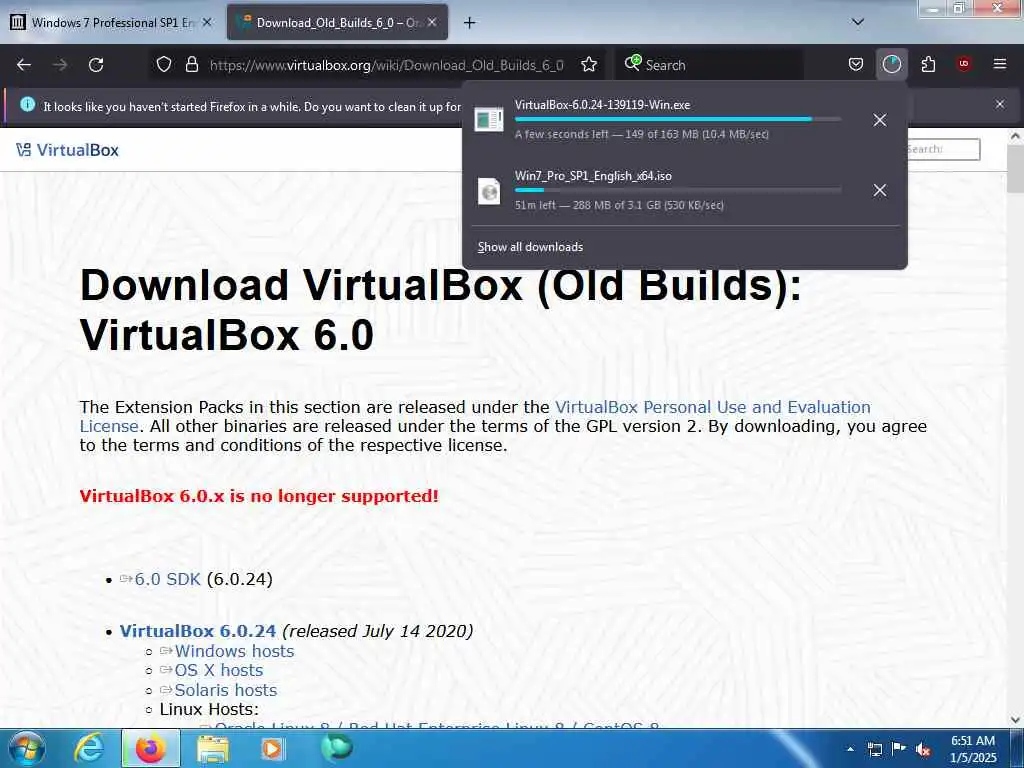Viewport: 1024px width, 768px height.
Task: Dismiss the Firefox cleanup notification bar
Action: pos(1000,104)
